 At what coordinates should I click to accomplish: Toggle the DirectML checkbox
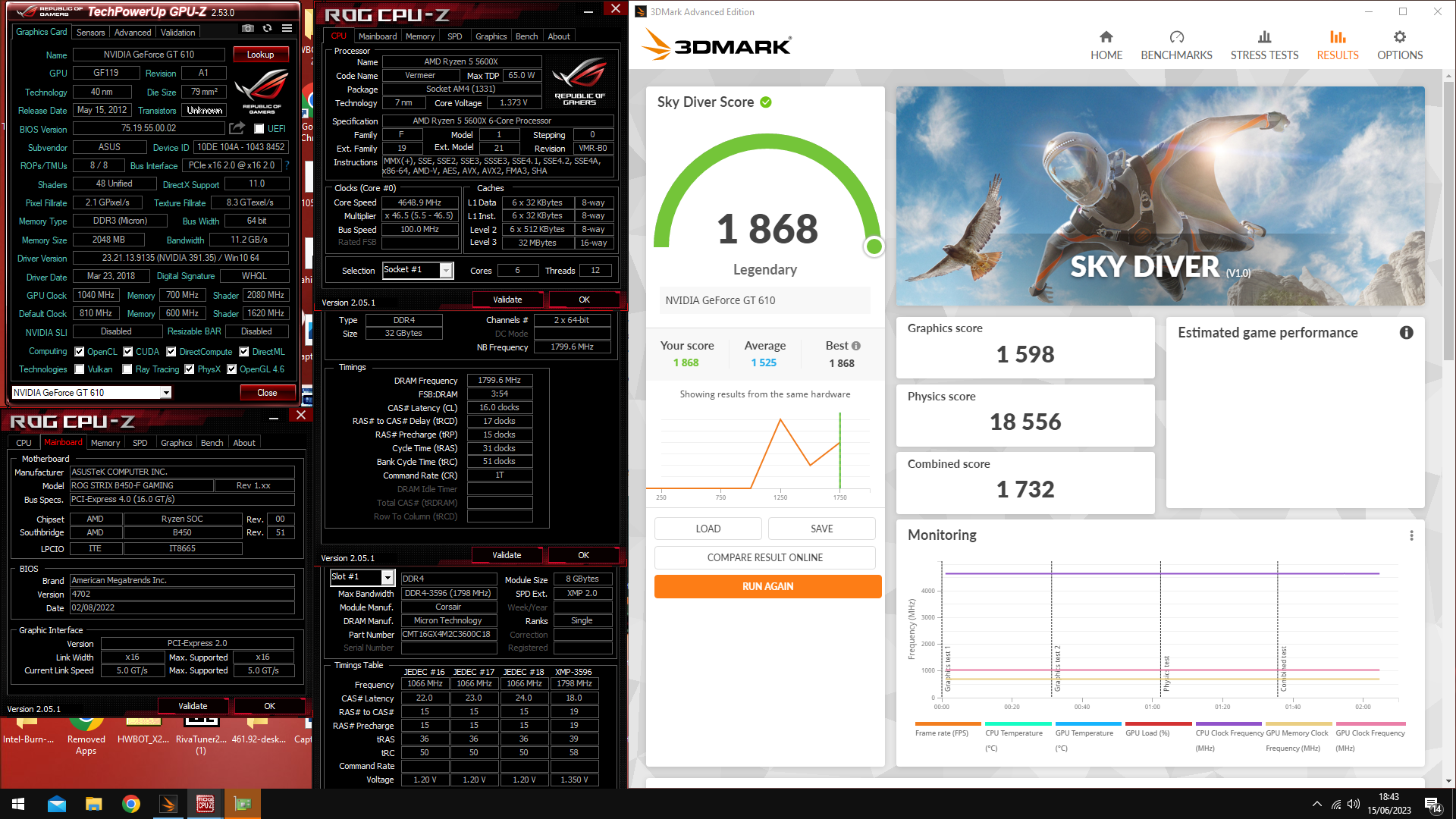[244, 352]
